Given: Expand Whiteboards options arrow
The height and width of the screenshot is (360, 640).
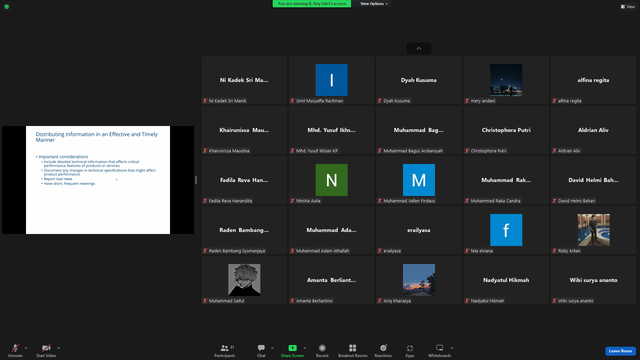Looking at the screenshot, I should click(x=452, y=348).
